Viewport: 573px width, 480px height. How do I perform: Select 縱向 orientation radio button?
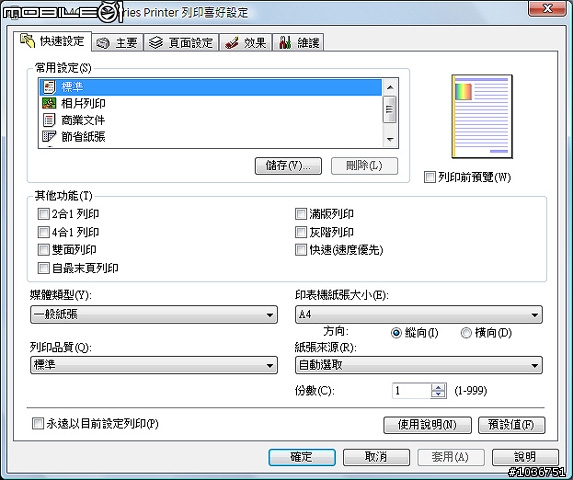pos(396,333)
